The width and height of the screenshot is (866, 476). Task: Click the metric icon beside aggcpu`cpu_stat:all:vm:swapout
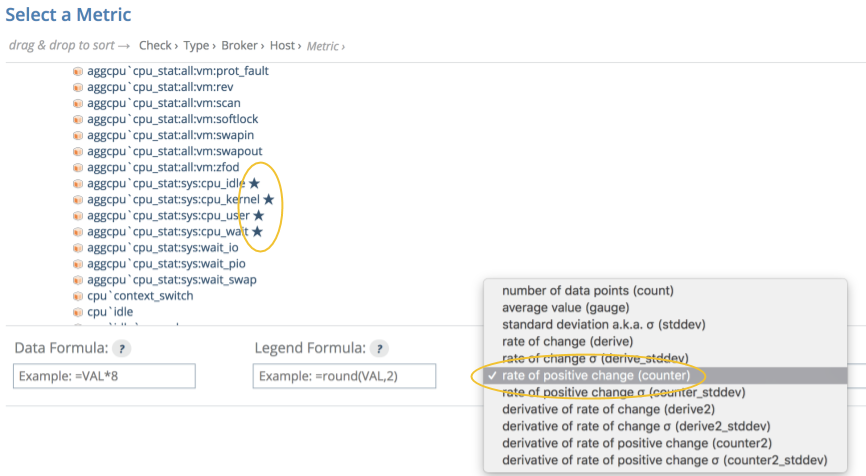(x=78, y=151)
